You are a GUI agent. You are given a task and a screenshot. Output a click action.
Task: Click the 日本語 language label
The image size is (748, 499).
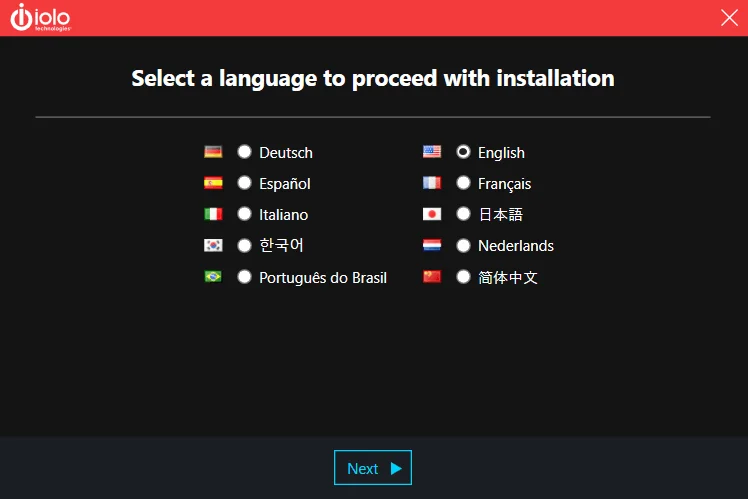[x=500, y=214]
